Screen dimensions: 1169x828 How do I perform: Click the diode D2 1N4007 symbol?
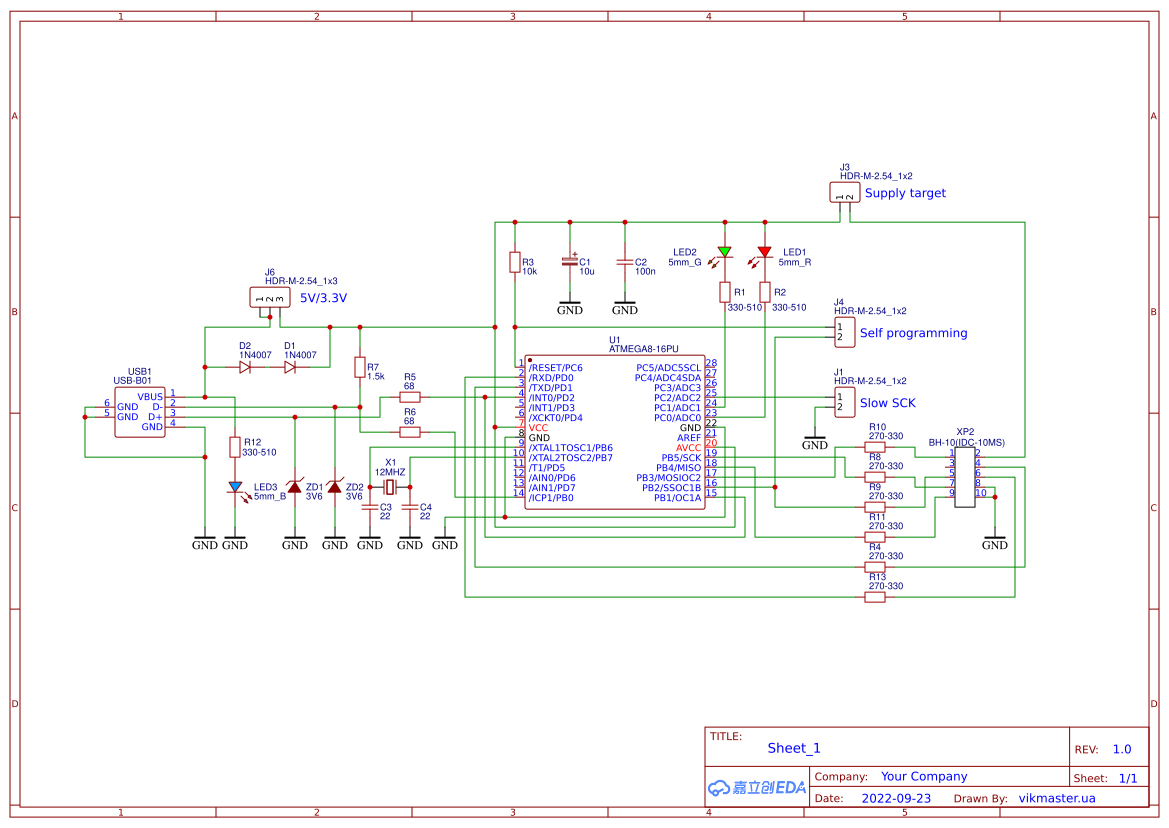(x=243, y=367)
